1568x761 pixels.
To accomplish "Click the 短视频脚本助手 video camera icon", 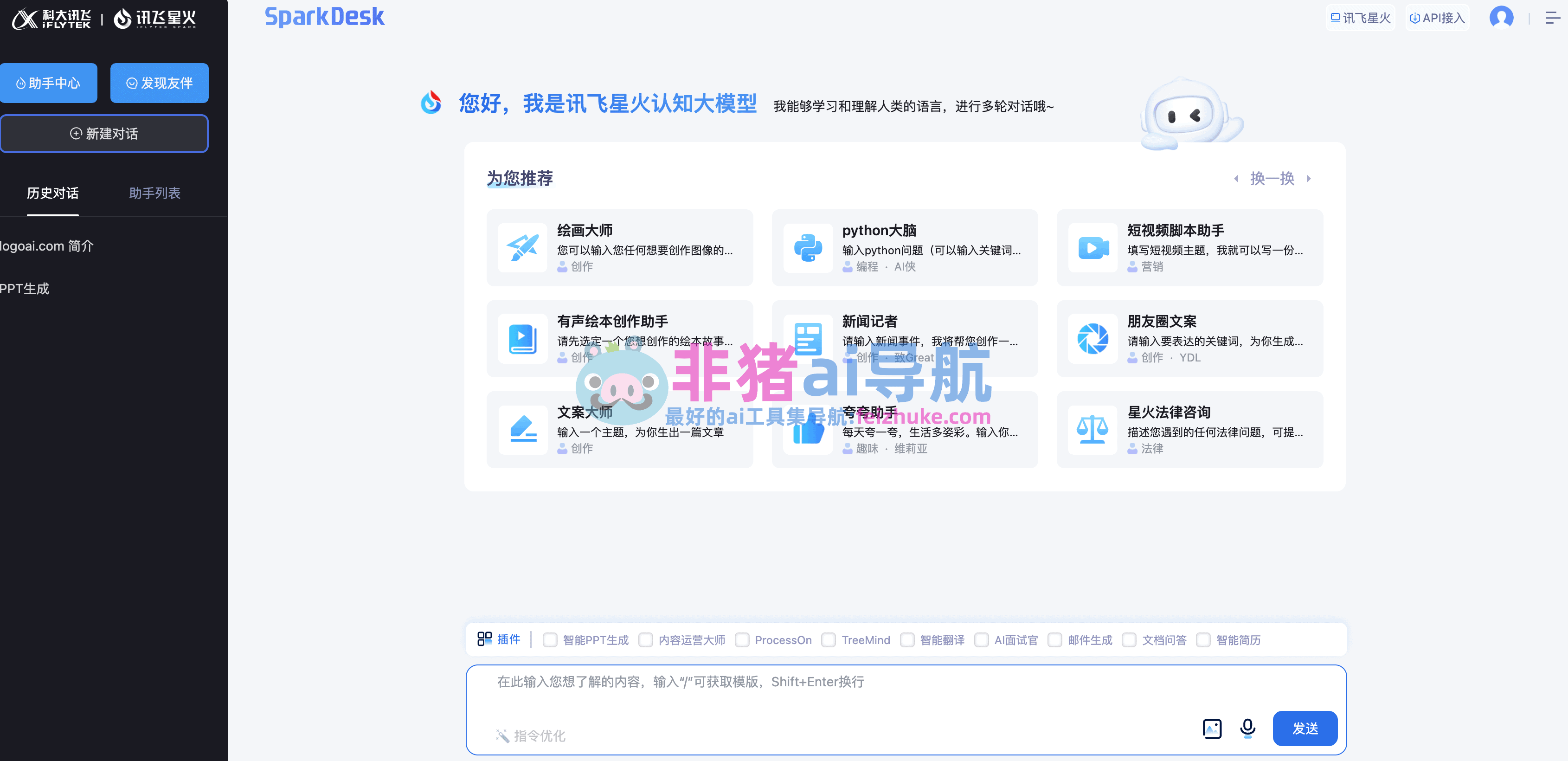I will (x=1092, y=248).
